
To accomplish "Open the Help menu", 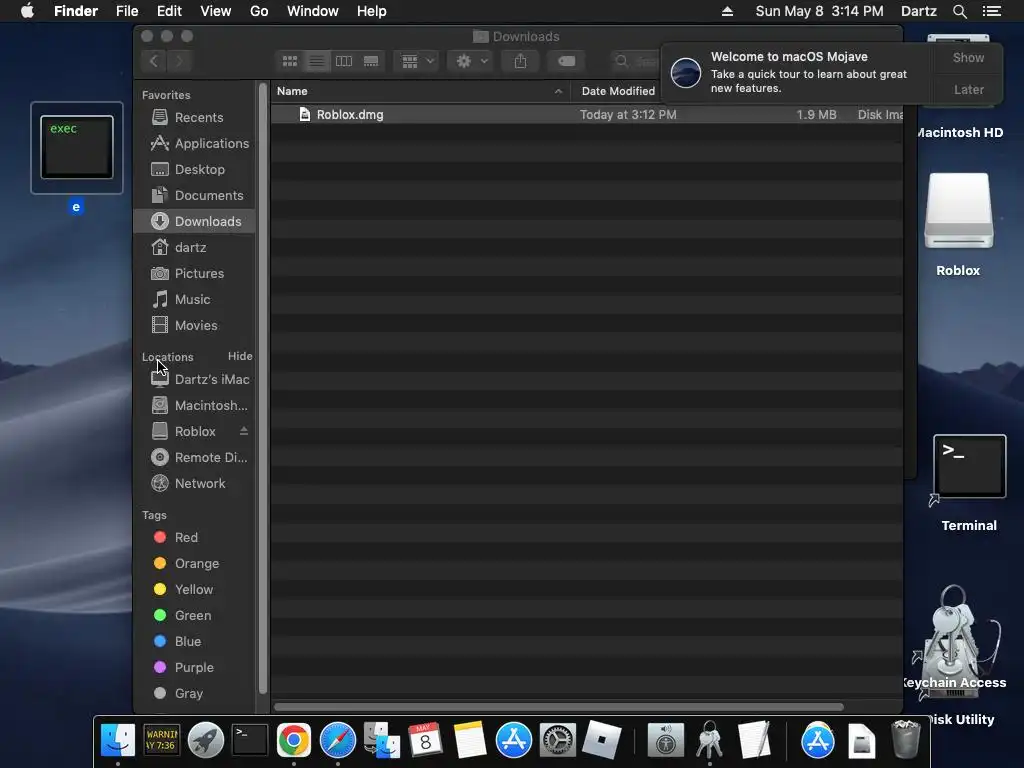I will point(371,11).
